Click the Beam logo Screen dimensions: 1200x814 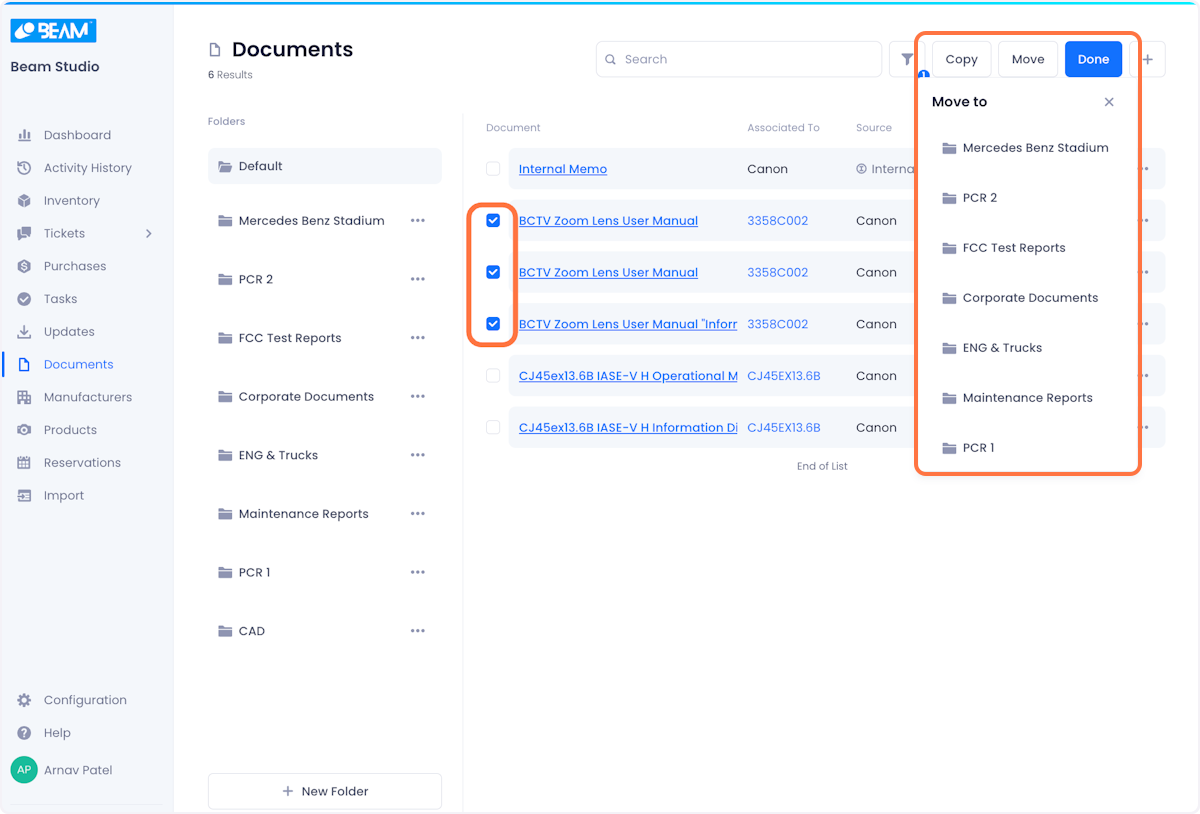pos(53,31)
